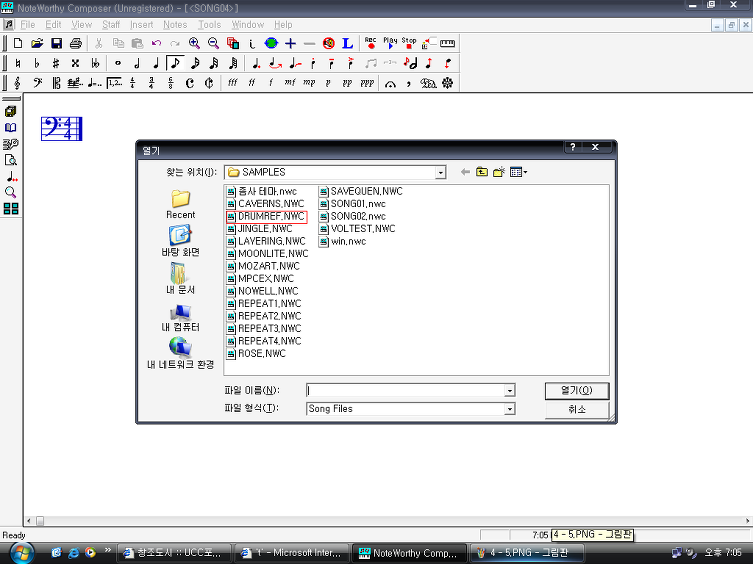The height and width of the screenshot is (564, 753).
Task: Select ROSE.NWC file
Action: (x=256, y=354)
